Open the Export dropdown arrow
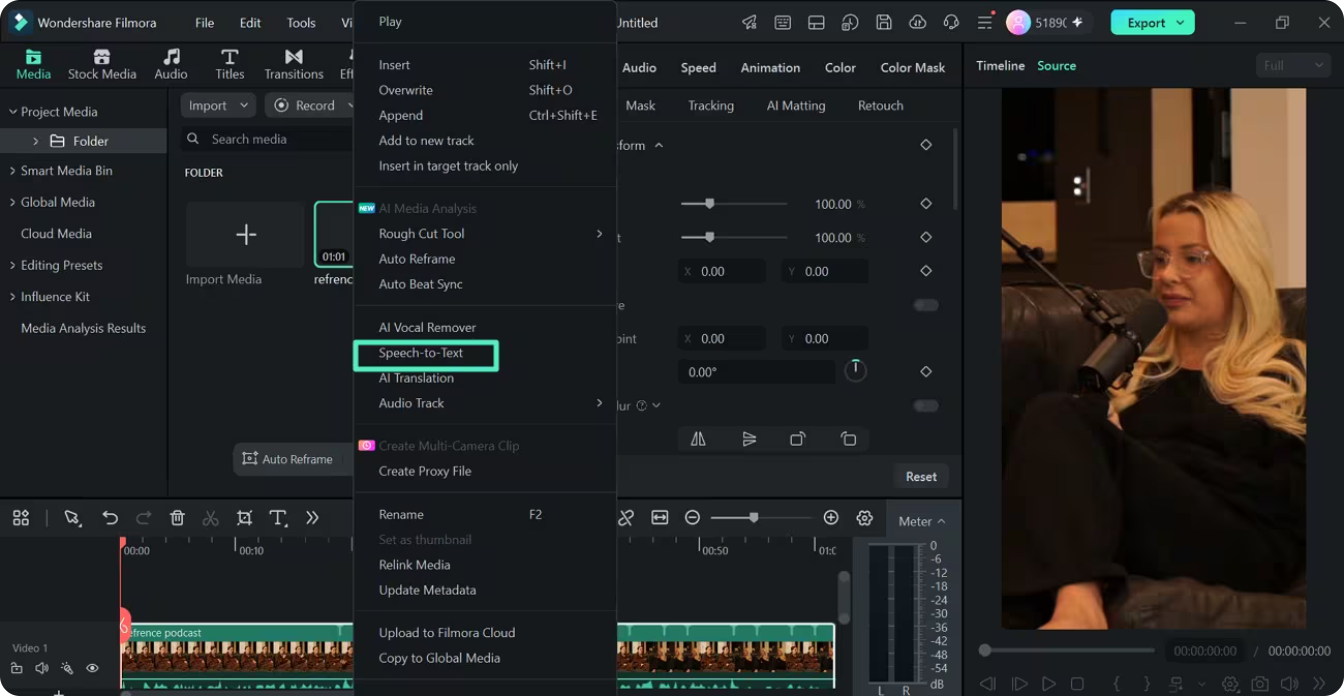Image resolution: width=1344 pixels, height=696 pixels. pos(1181,23)
